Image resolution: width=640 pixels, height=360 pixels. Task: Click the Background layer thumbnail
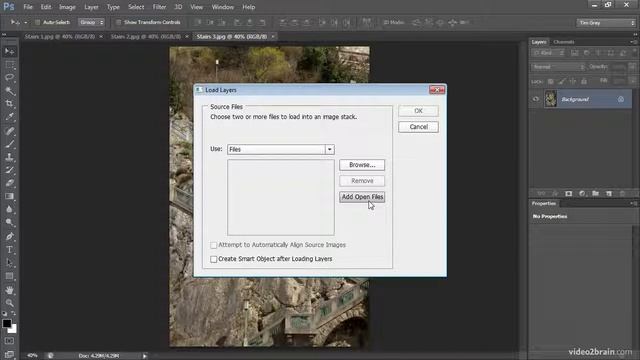click(x=551, y=99)
